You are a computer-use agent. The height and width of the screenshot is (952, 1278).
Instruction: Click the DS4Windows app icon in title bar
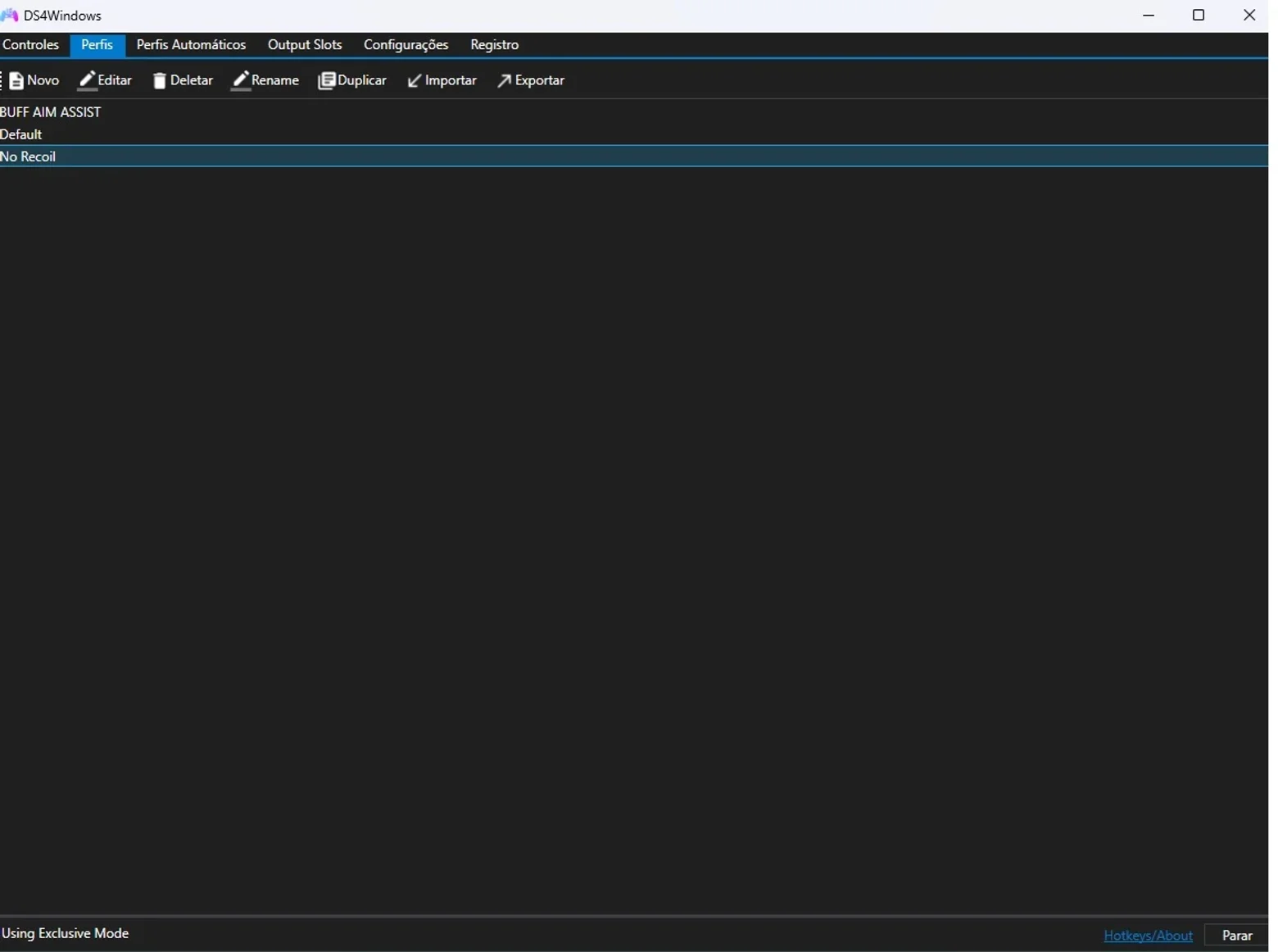[10, 16]
